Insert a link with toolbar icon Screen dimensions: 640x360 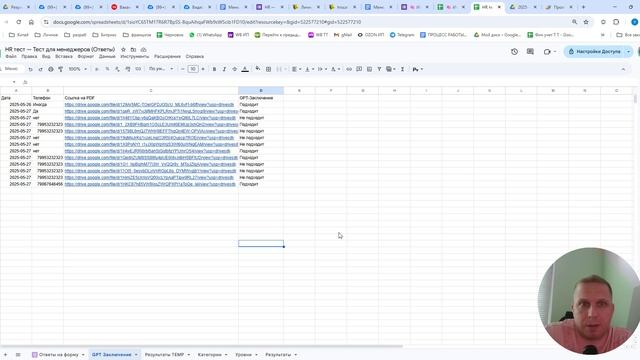(x=349, y=69)
